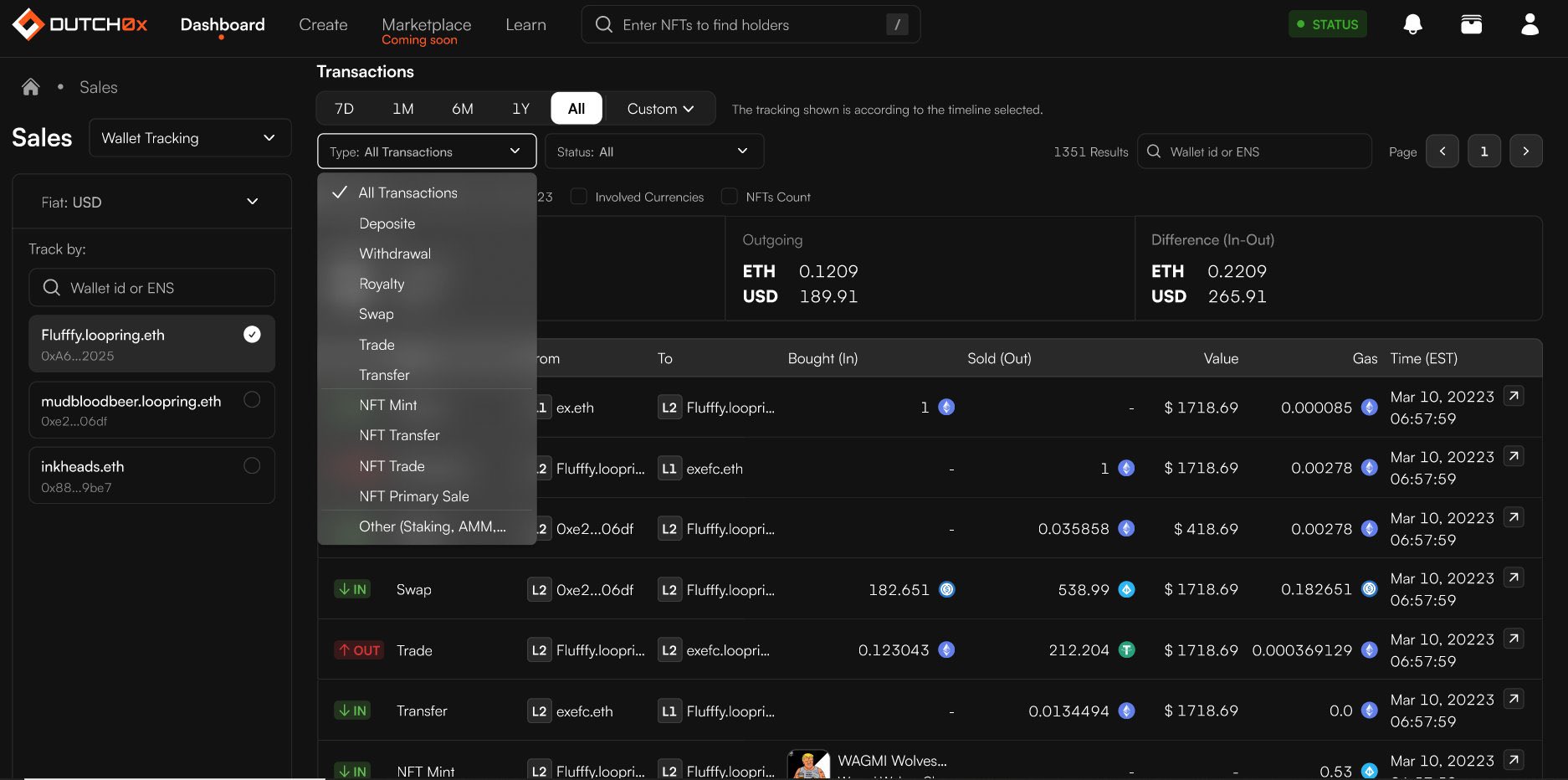Viewport: 1568px width, 780px height.
Task: Open external link for NFT Mint row
Action: (x=1514, y=760)
